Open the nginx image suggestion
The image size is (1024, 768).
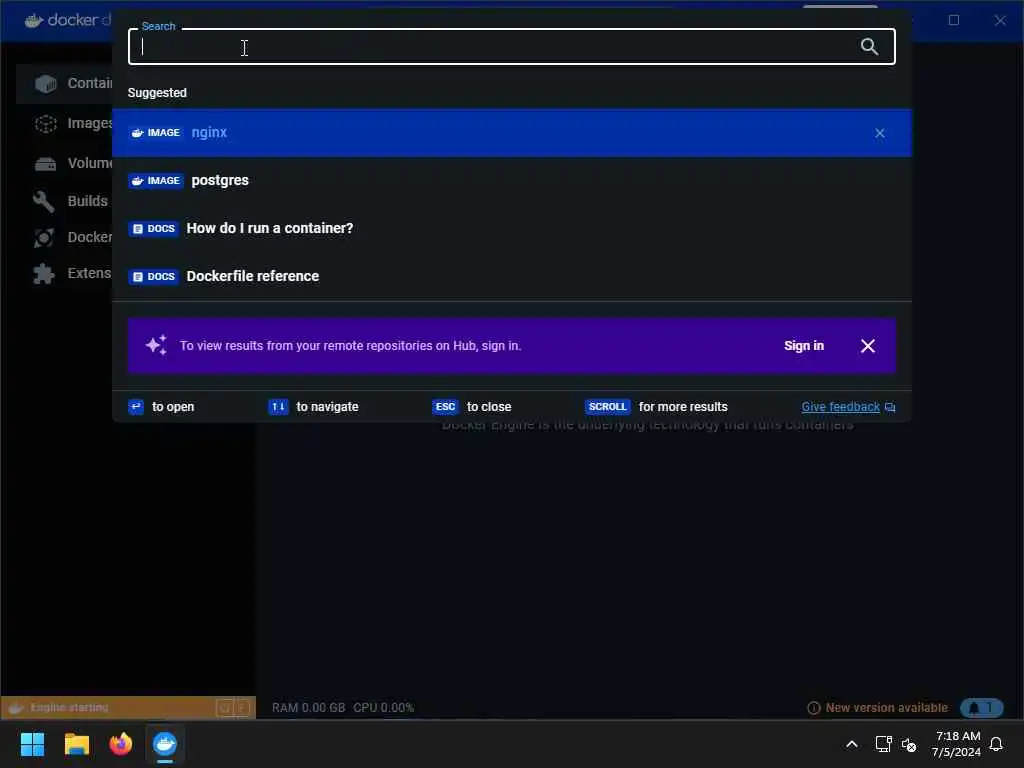point(511,133)
